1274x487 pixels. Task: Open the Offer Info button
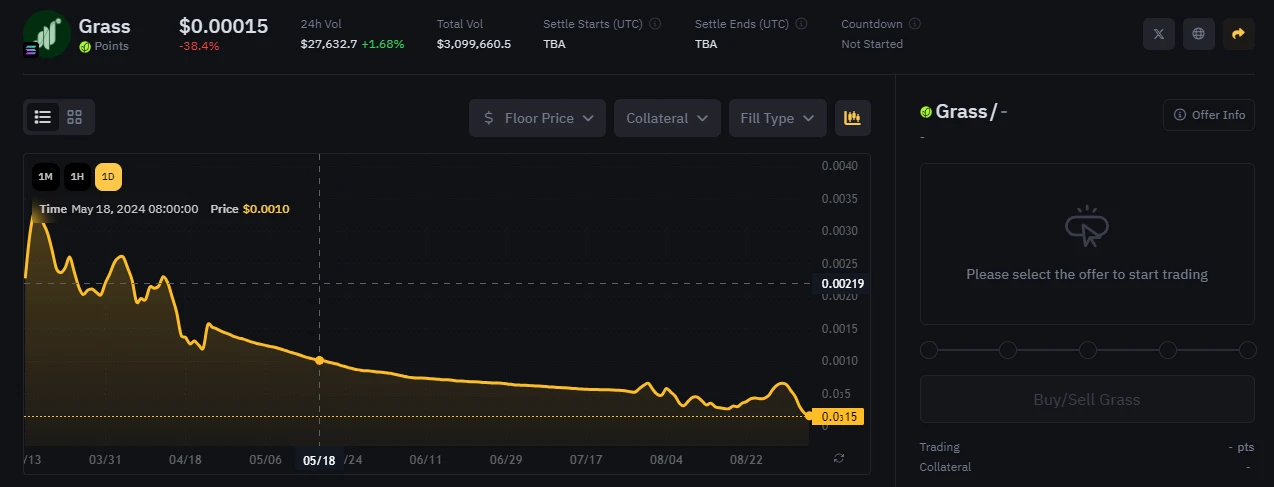1209,115
